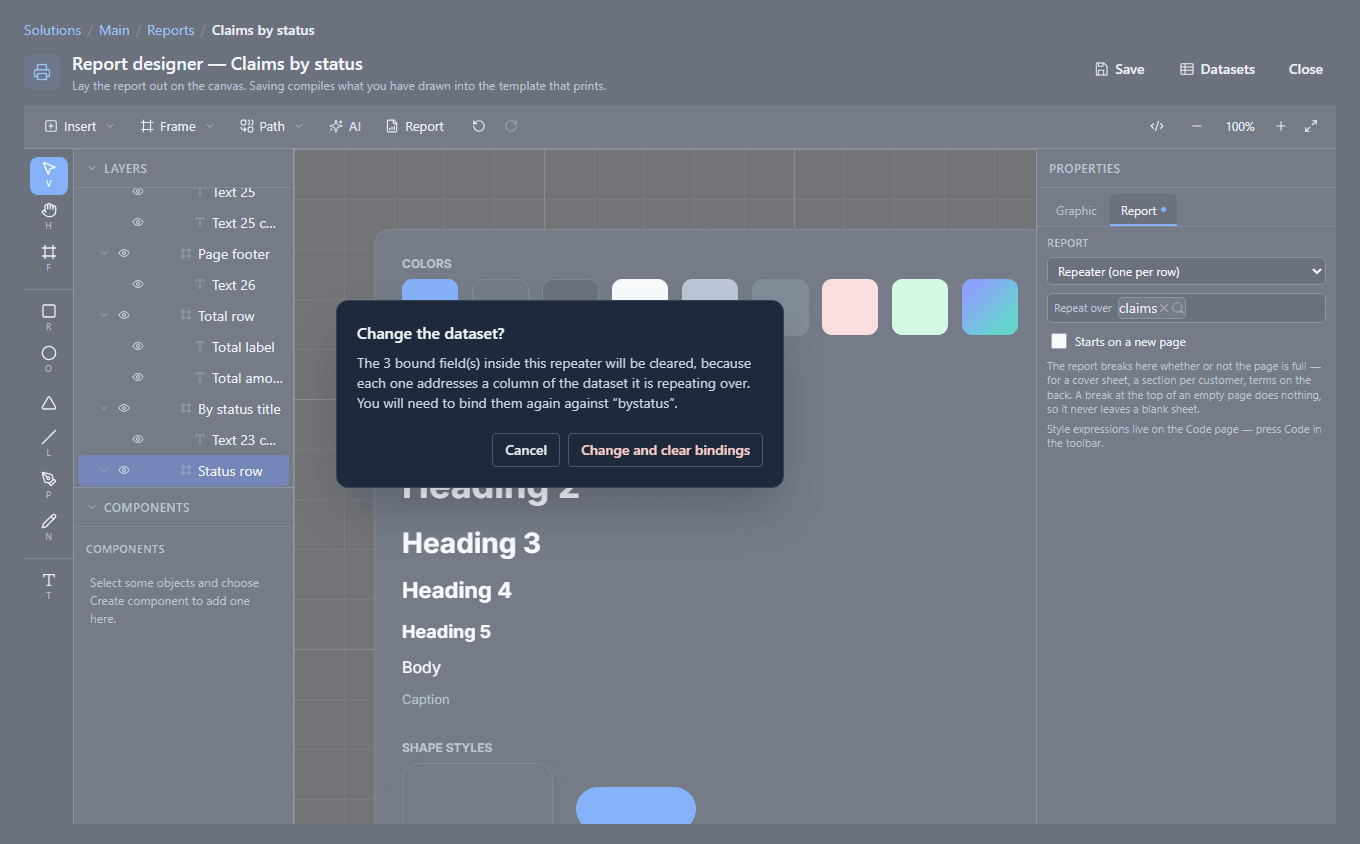Click the printer report icon
Screen dimensions: 1360x844
42,72
